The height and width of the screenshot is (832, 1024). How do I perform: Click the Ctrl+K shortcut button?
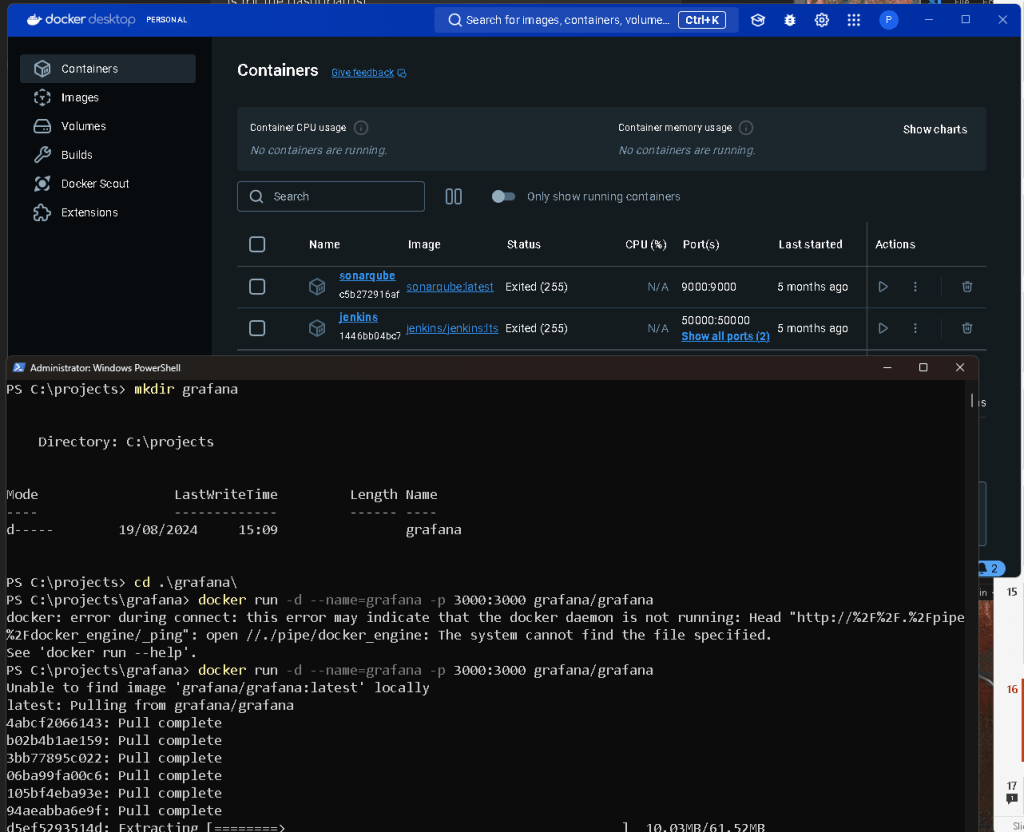pos(701,20)
